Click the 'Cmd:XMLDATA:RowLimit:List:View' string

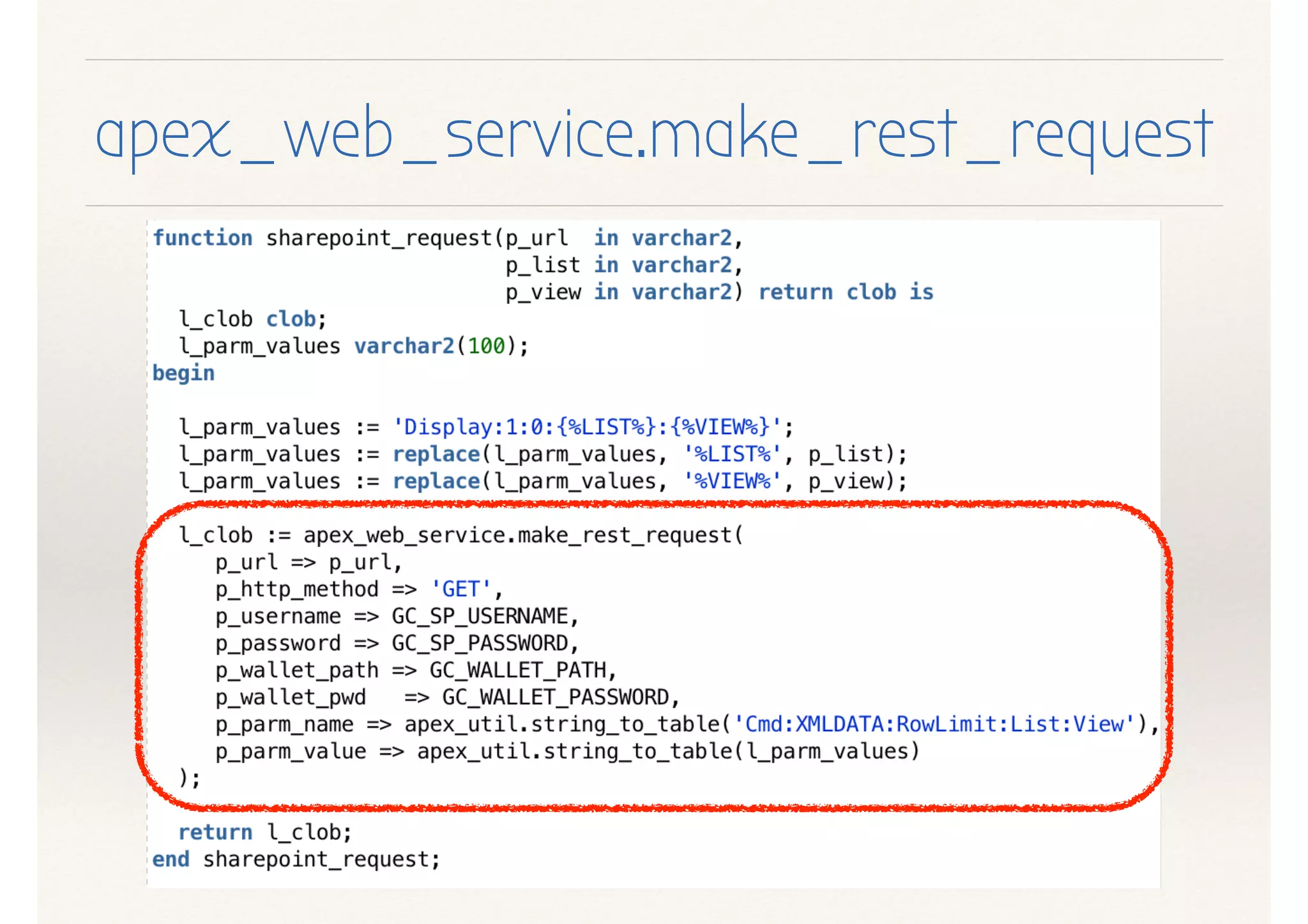point(934,724)
